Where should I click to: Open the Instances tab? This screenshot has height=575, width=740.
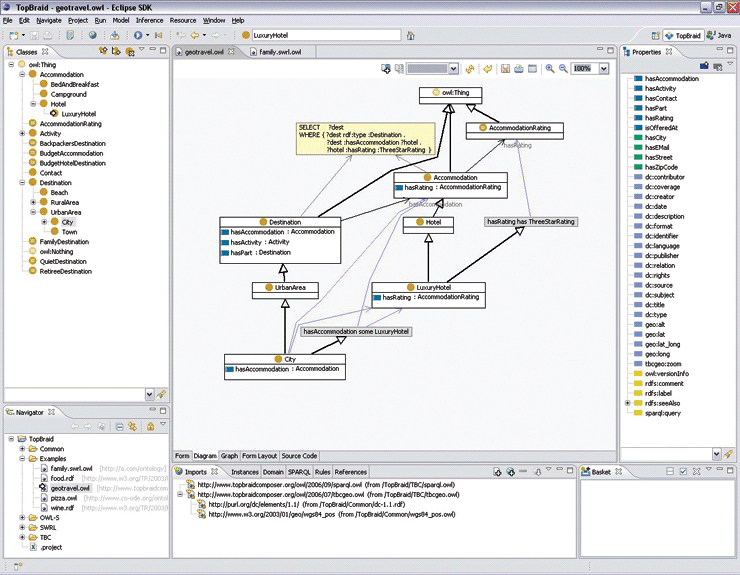click(244, 472)
